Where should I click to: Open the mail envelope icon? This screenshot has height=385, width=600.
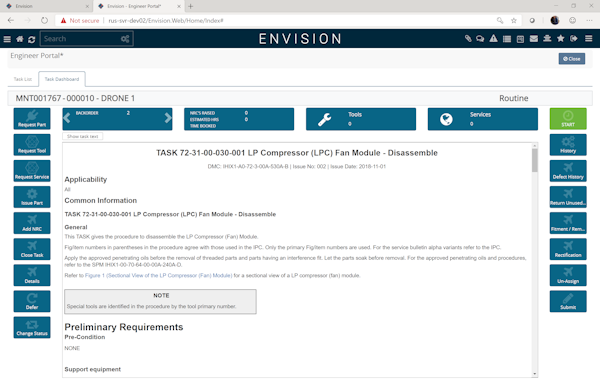534,39
